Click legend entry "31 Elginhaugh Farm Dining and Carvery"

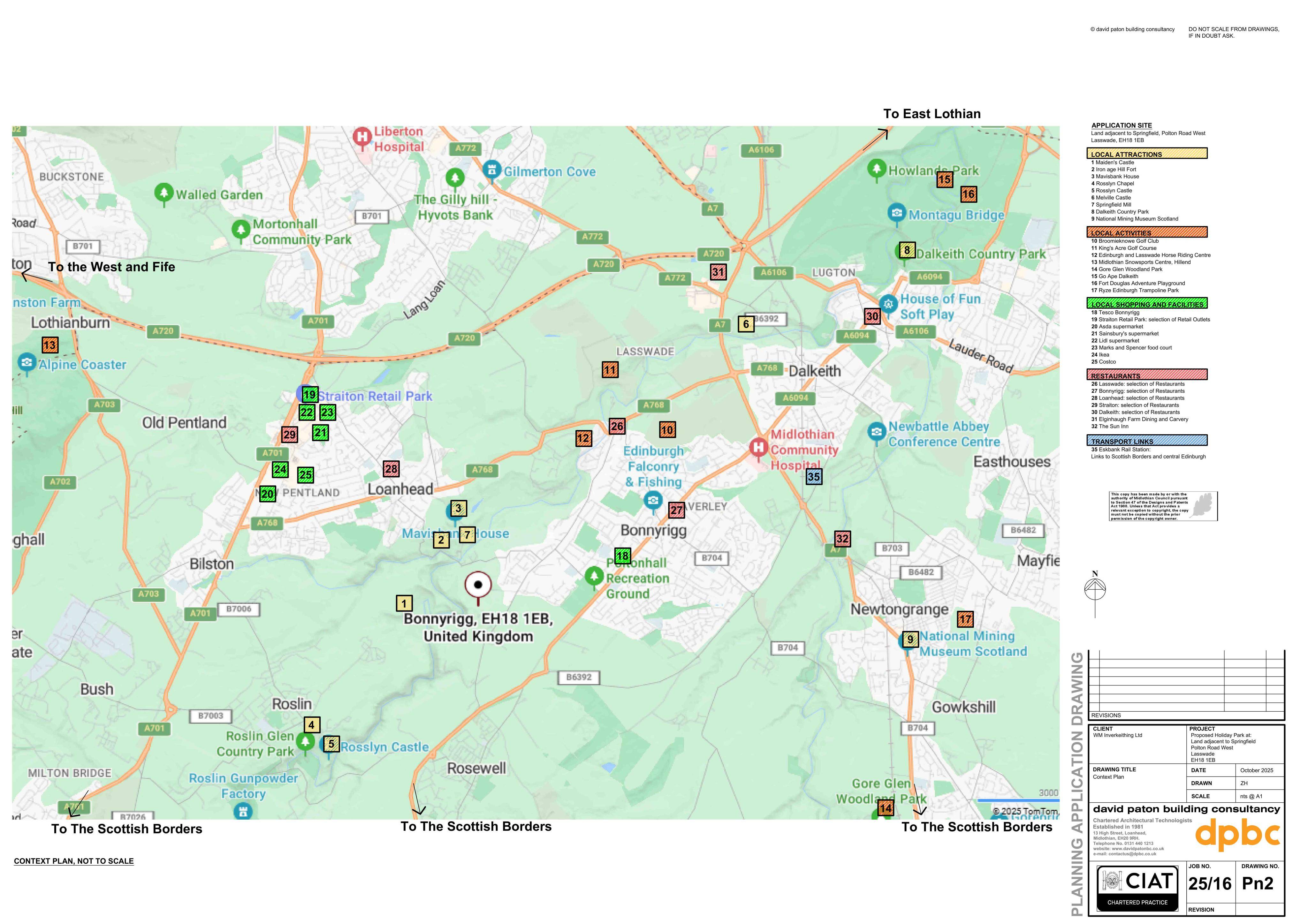pyautogui.click(x=1139, y=419)
